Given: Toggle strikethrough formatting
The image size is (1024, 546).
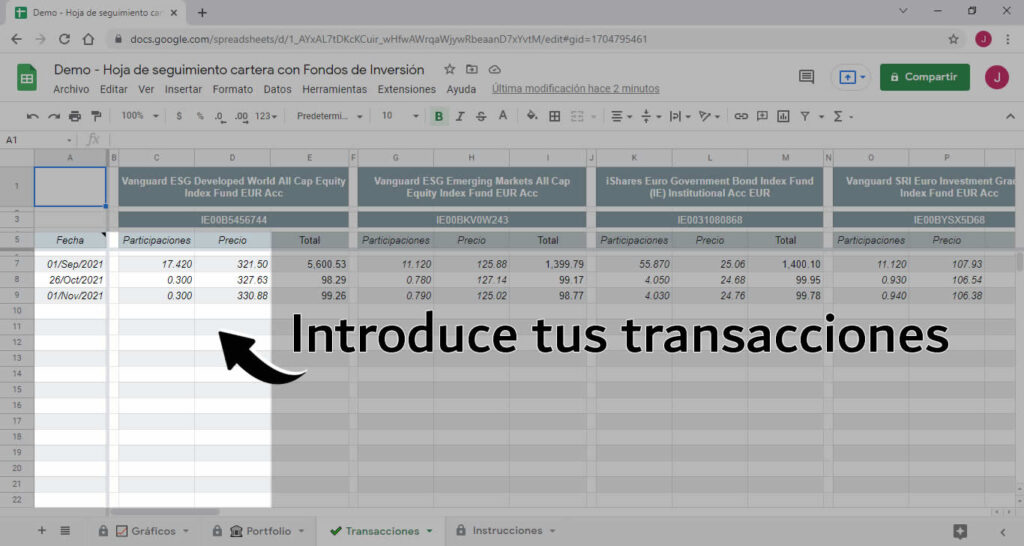Looking at the screenshot, I should 481,116.
